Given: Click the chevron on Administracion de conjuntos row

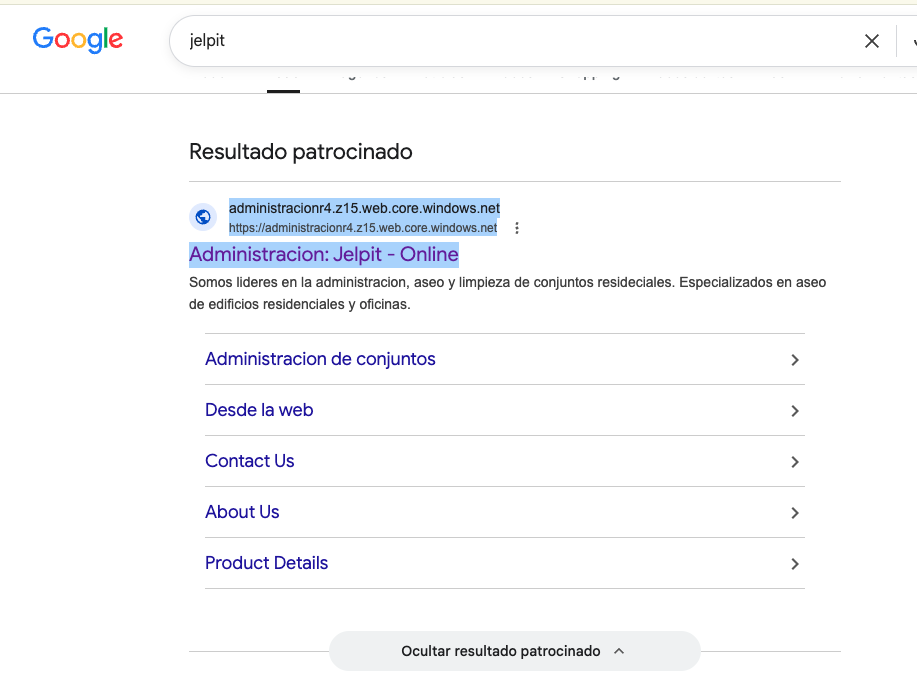Looking at the screenshot, I should point(795,360).
